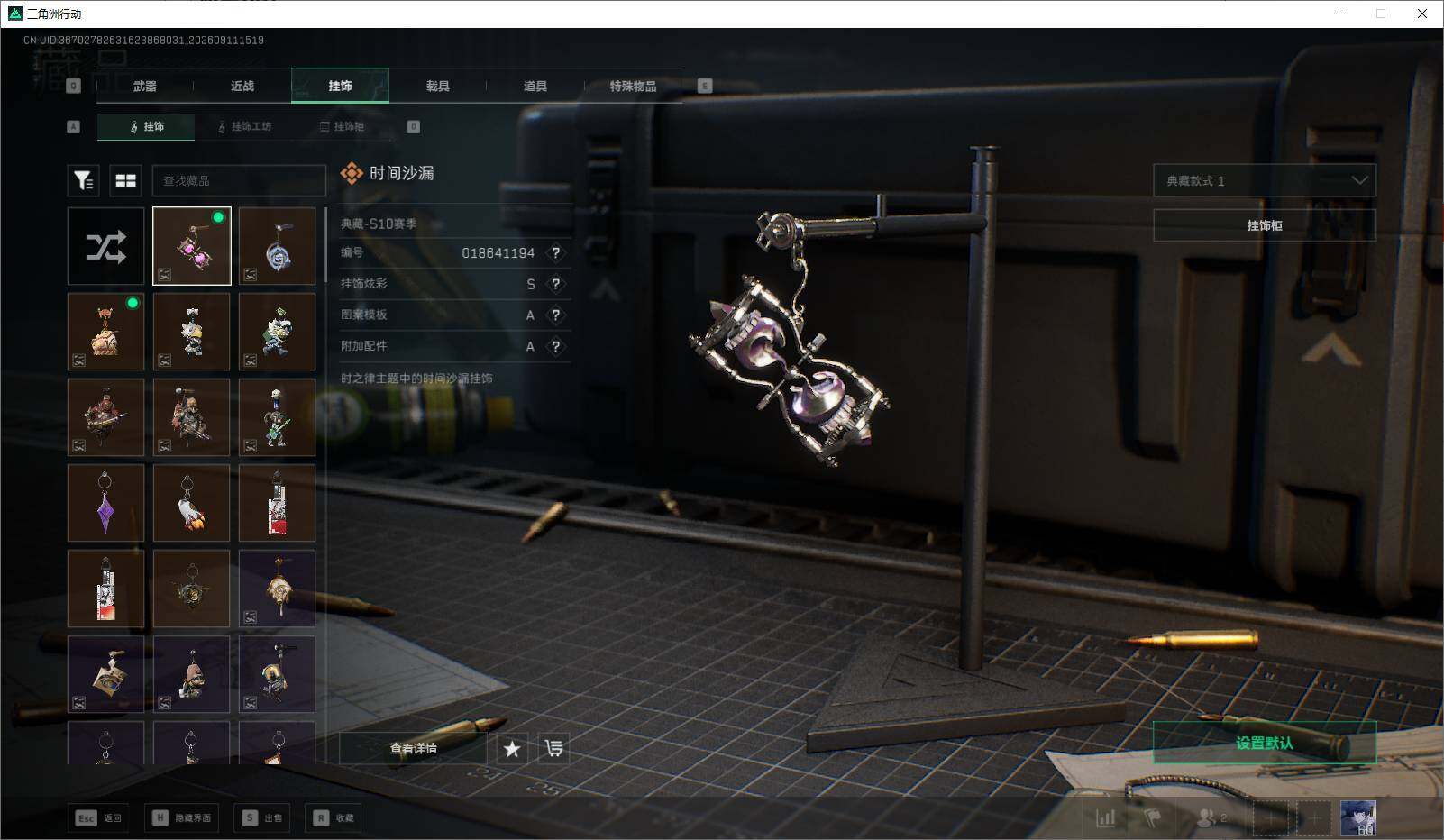
Task: Click the help icon beside 挂饰炫彩
Action: point(556,284)
